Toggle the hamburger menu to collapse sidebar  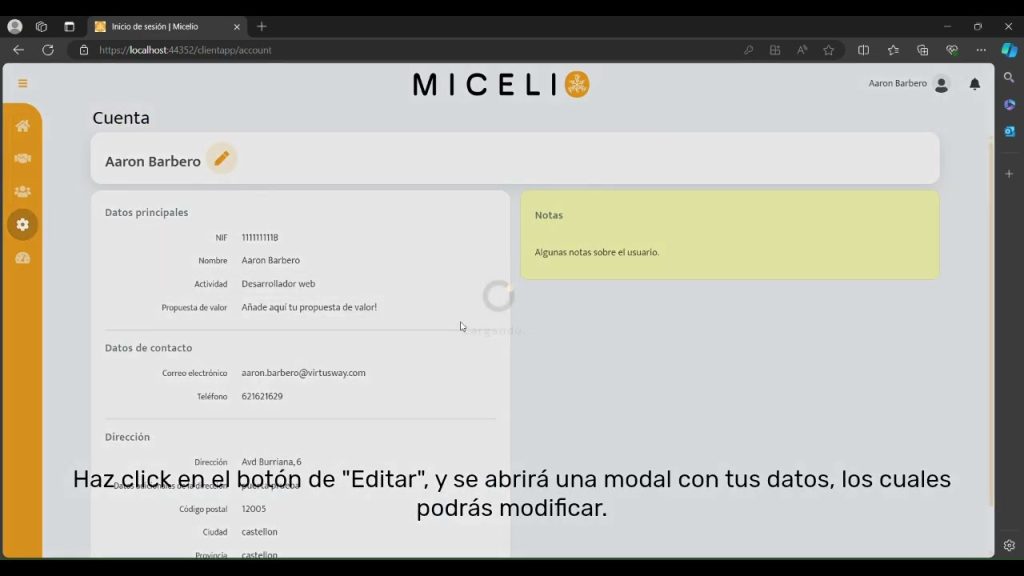coord(22,84)
